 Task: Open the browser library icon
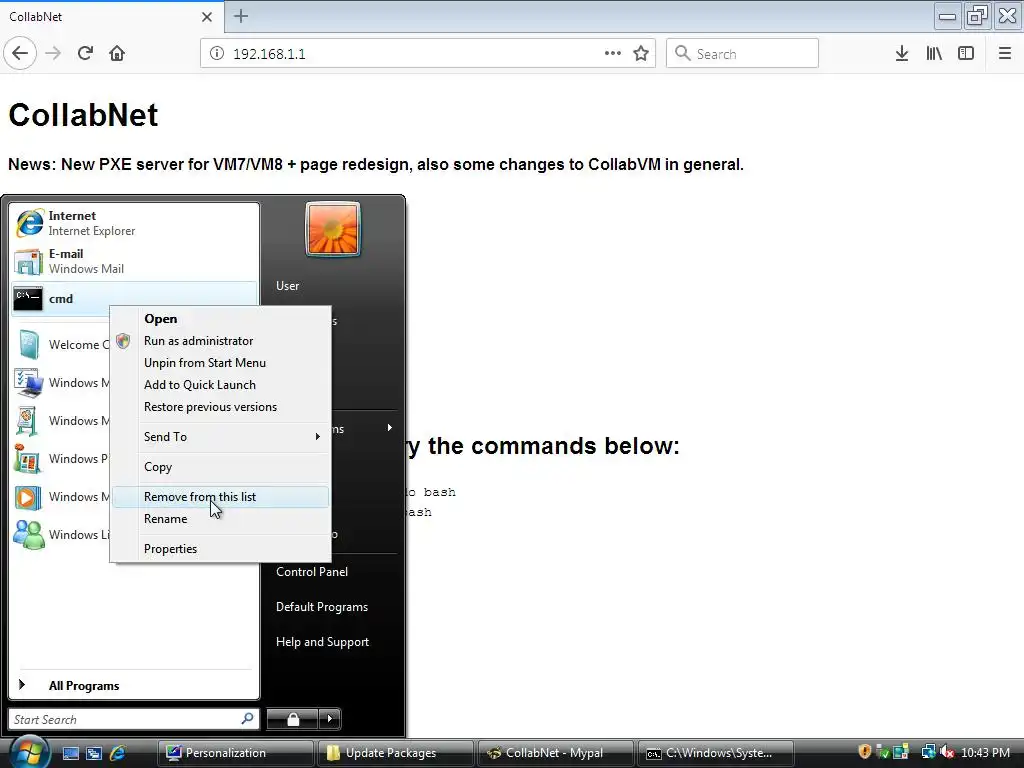(x=934, y=54)
